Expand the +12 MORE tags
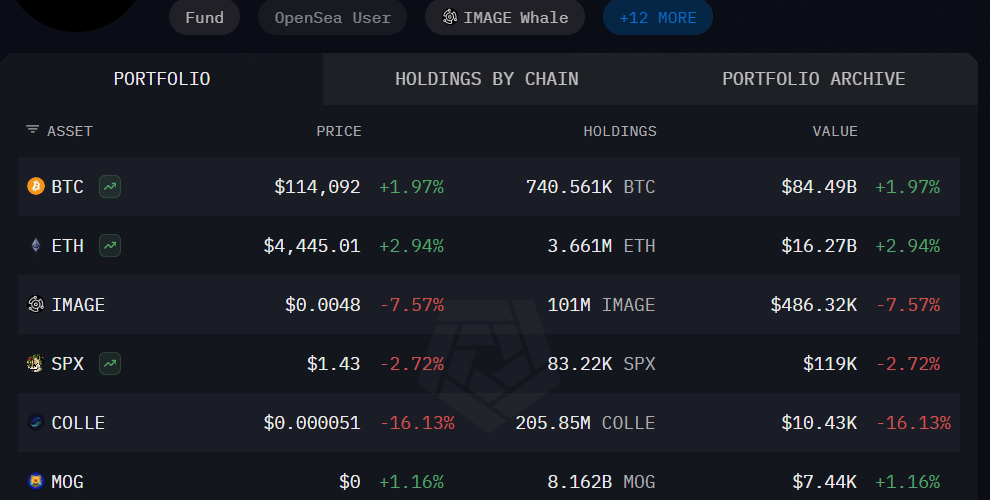Viewport: 990px width, 500px height. (x=657, y=18)
